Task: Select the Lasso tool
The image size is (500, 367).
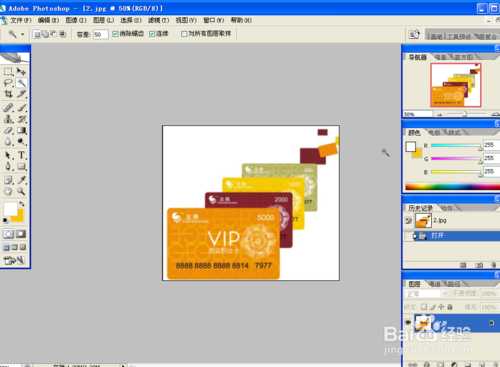Action: pyautogui.click(x=8, y=83)
